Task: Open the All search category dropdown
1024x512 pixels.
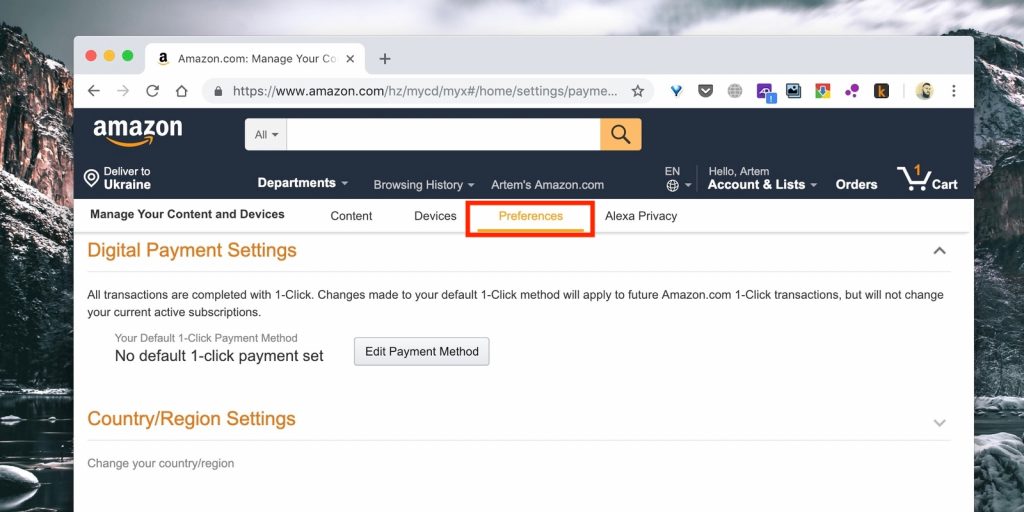Action: click(266, 134)
